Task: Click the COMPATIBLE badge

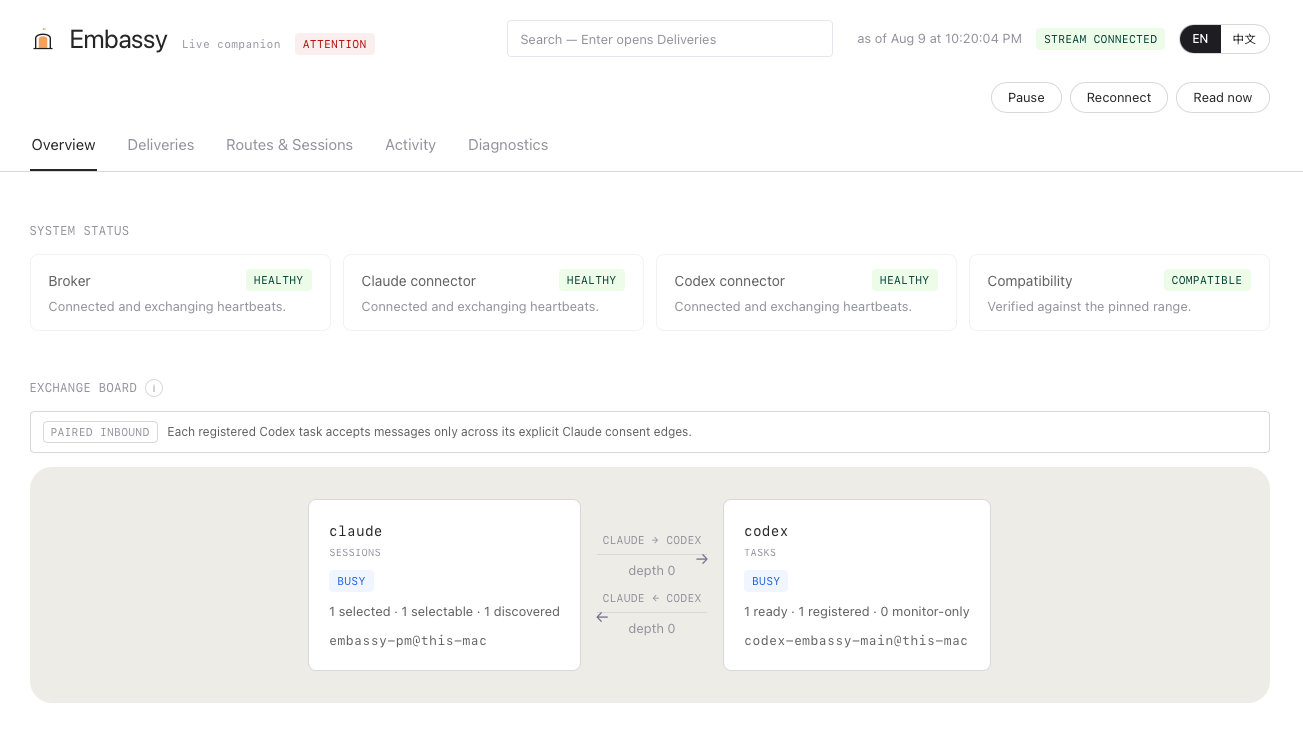Action: tap(1207, 280)
